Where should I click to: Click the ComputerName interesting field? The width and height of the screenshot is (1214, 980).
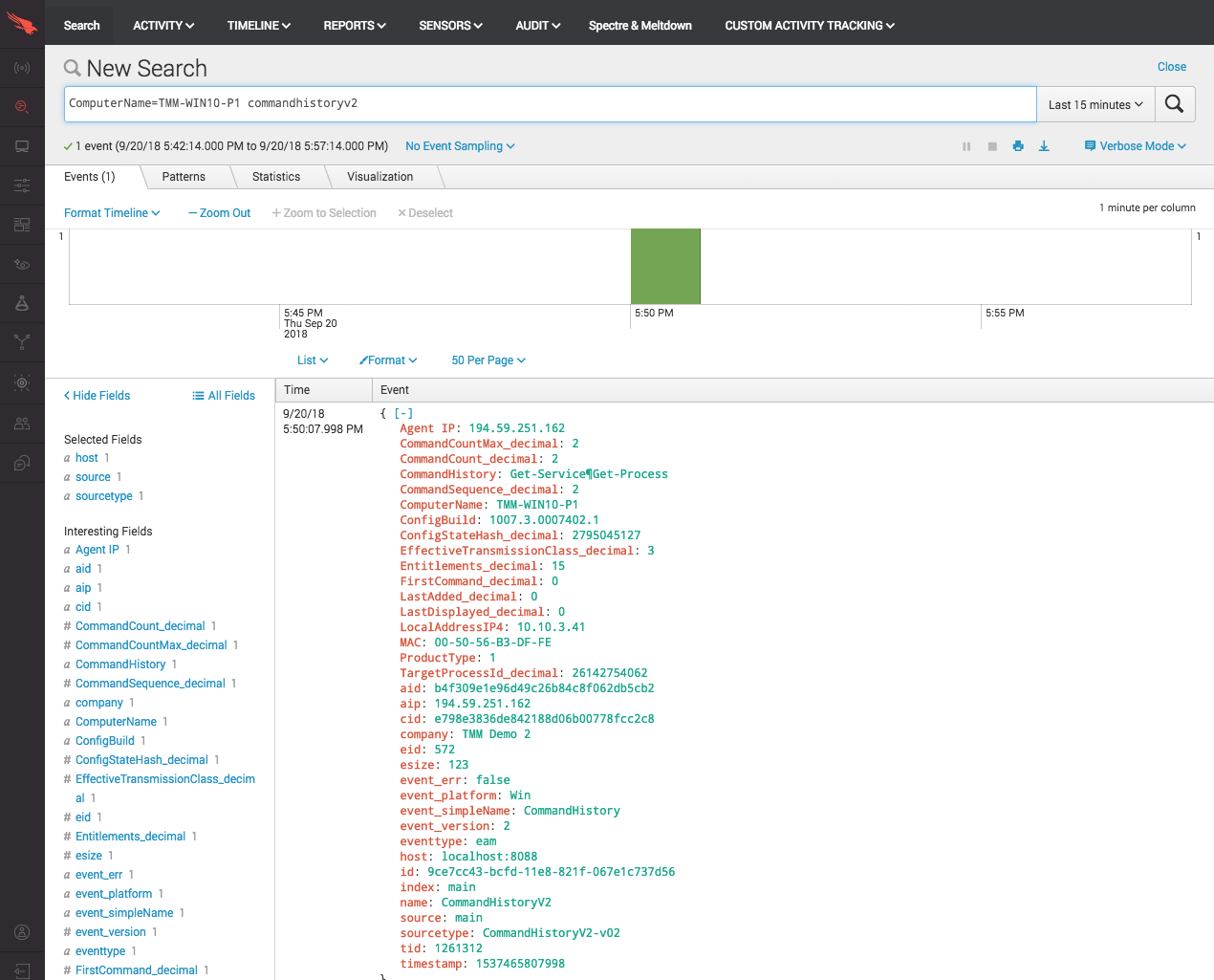pyautogui.click(x=116, y=722)
